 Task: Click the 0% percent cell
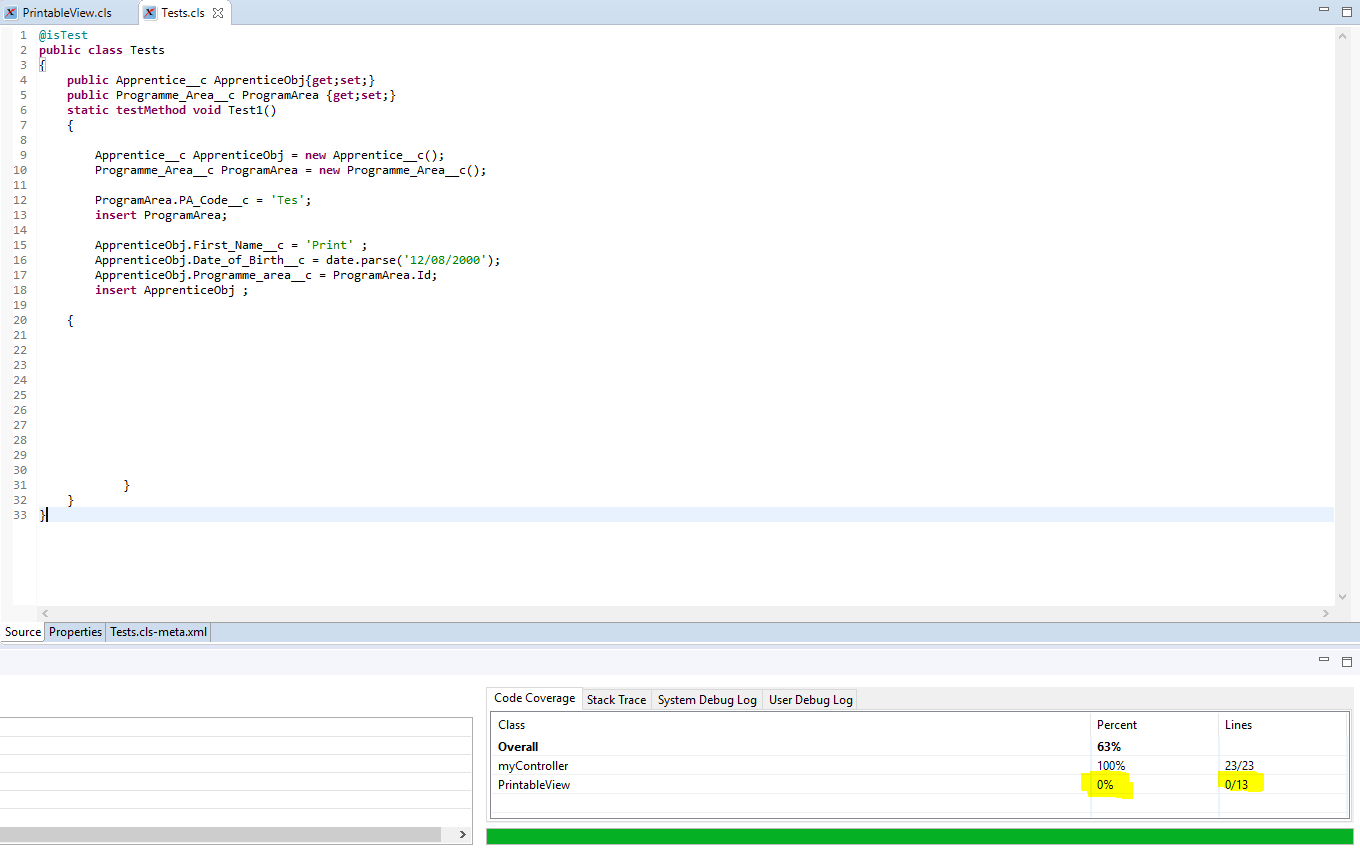click(x=1105, y=785)
